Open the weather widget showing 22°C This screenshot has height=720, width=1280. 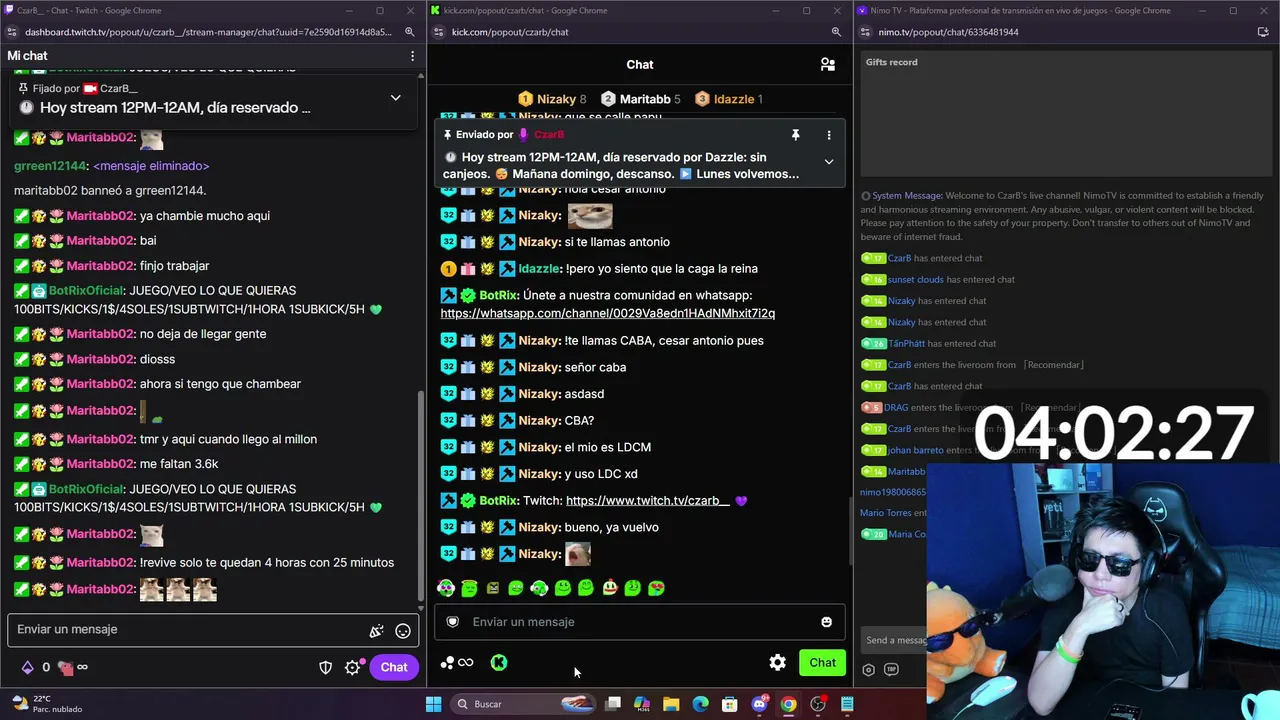tap(46, 704)
